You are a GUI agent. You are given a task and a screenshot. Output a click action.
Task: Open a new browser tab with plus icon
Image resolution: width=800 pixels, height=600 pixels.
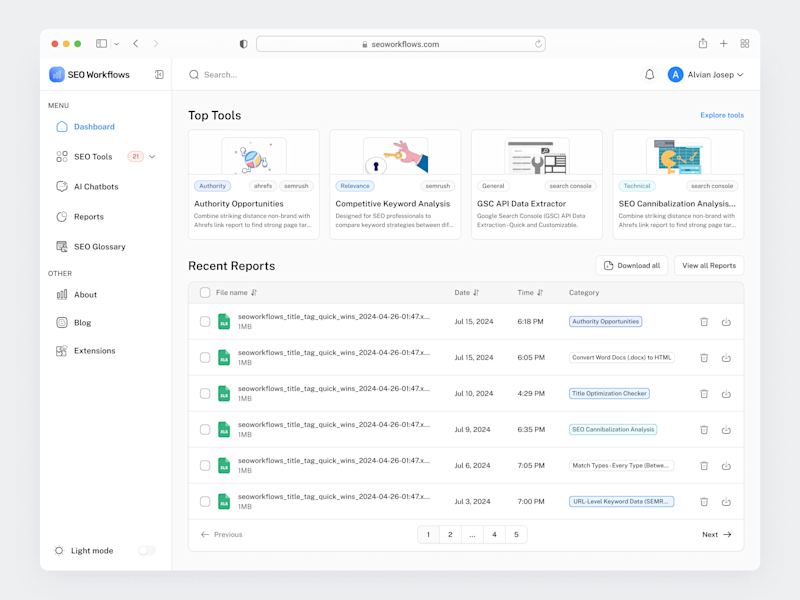click(x=723, y=43)
